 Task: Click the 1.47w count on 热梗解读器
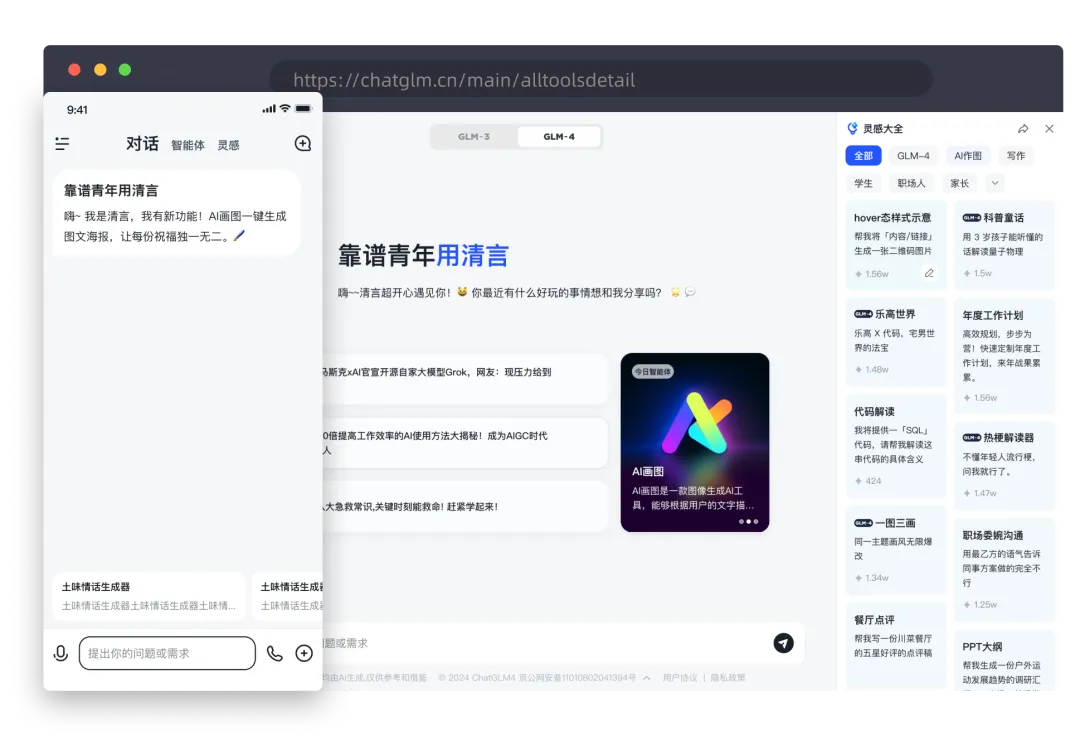click(x=980, y=494)
